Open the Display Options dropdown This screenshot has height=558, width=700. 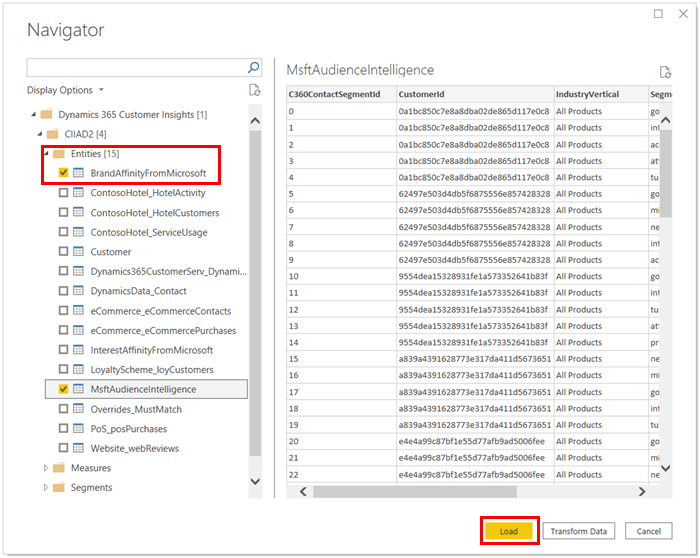(65, 90)
